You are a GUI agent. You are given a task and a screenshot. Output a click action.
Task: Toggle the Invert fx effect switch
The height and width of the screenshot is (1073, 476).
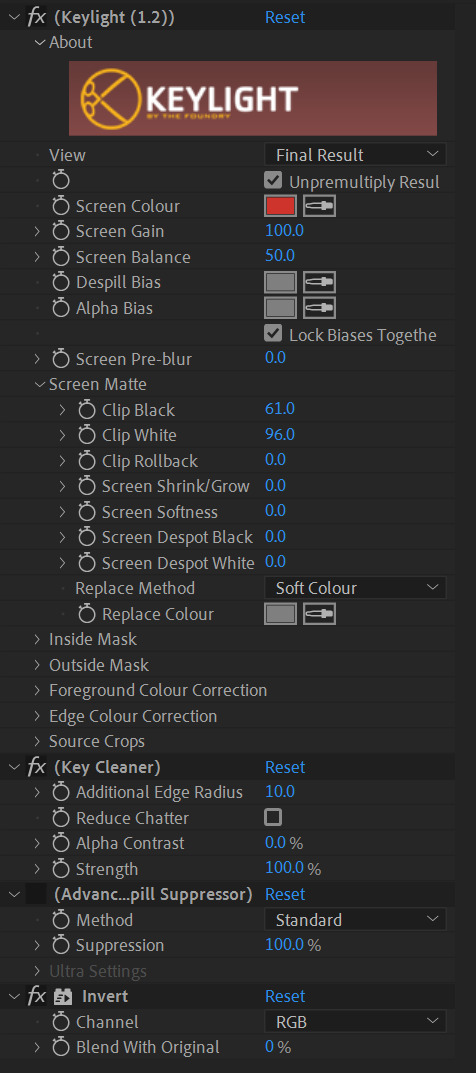(36, 996)
